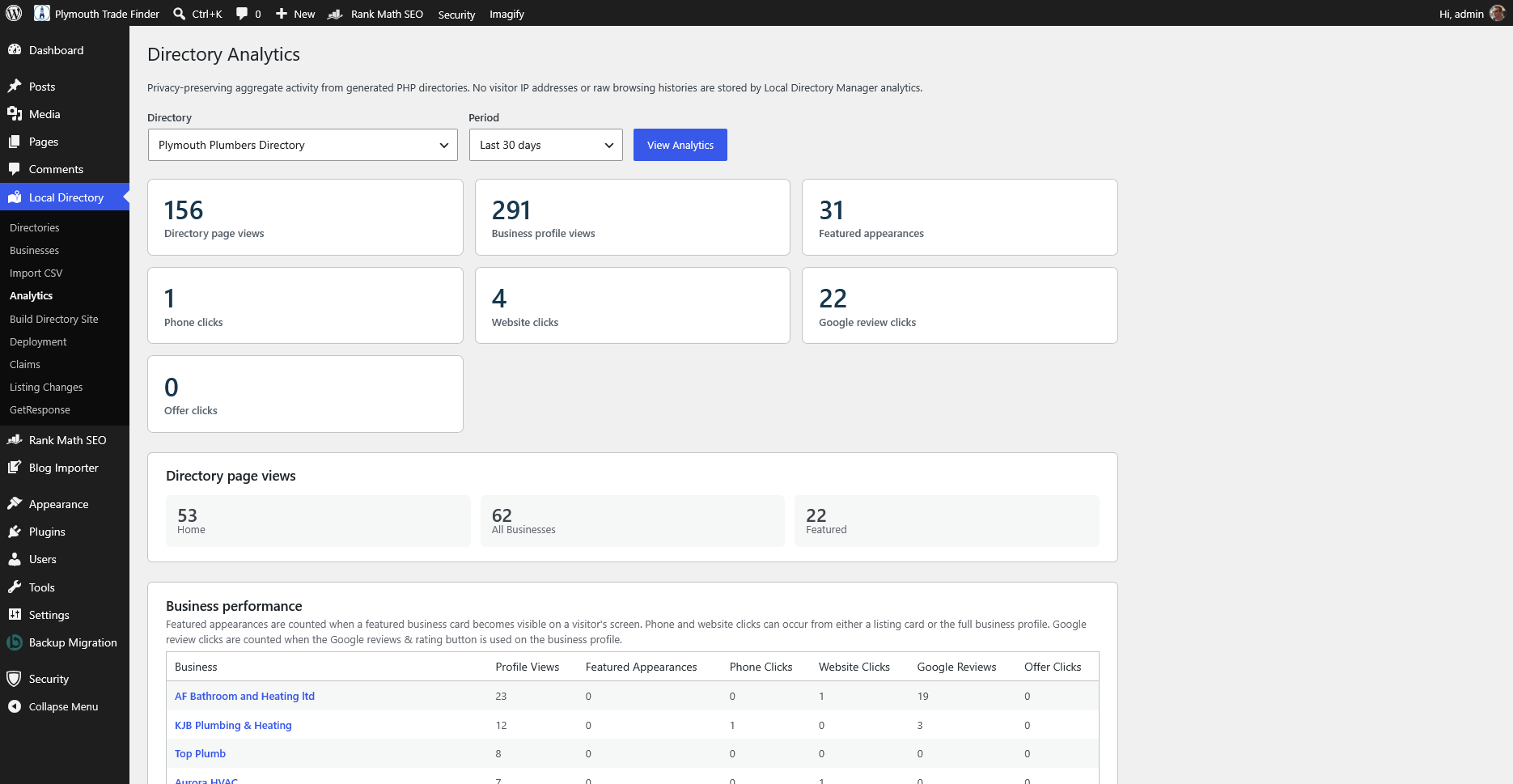This screenshot has height=784, width=1513.
Task: Click the 19 Google Reviews cell
Action: click(x=923, y=696)
